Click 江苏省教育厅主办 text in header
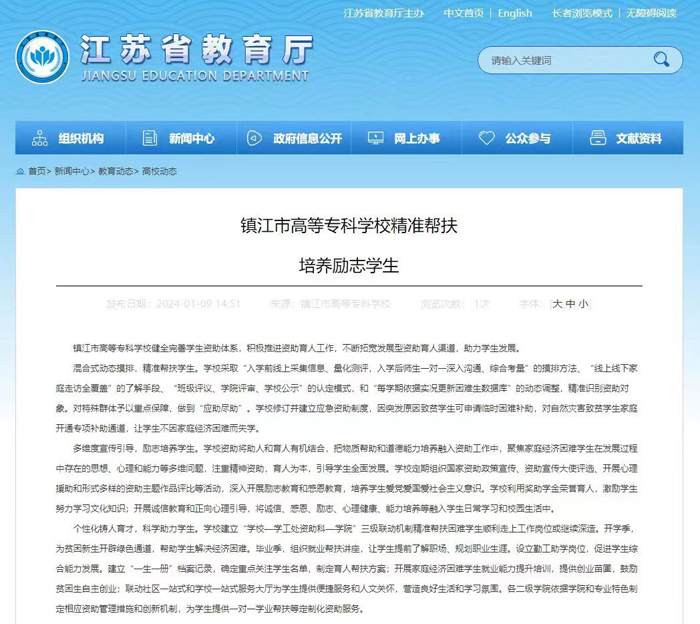 (x=383, y=13)
